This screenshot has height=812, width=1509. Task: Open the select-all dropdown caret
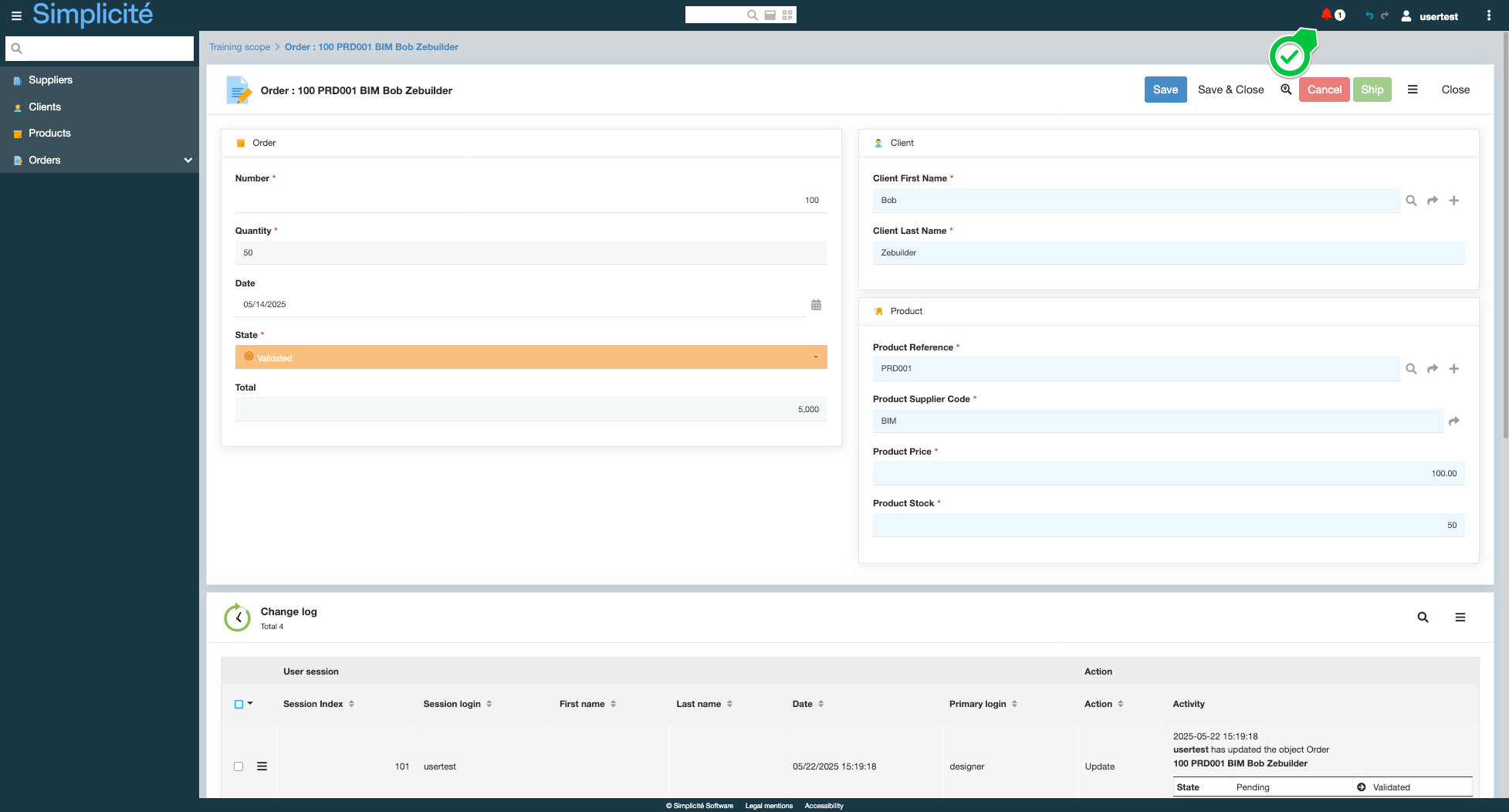[250, 704]
